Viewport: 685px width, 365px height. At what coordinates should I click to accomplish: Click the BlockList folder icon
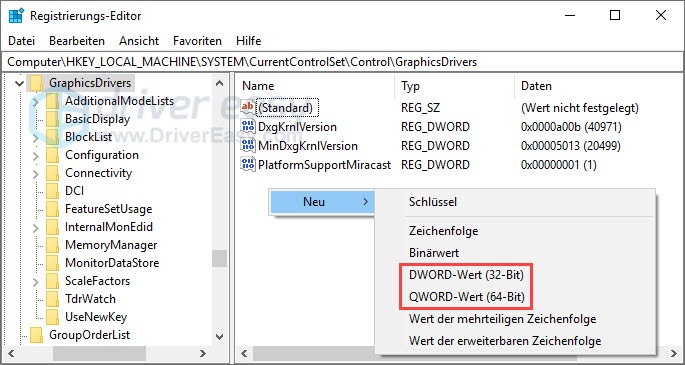(x=52, y=137)
